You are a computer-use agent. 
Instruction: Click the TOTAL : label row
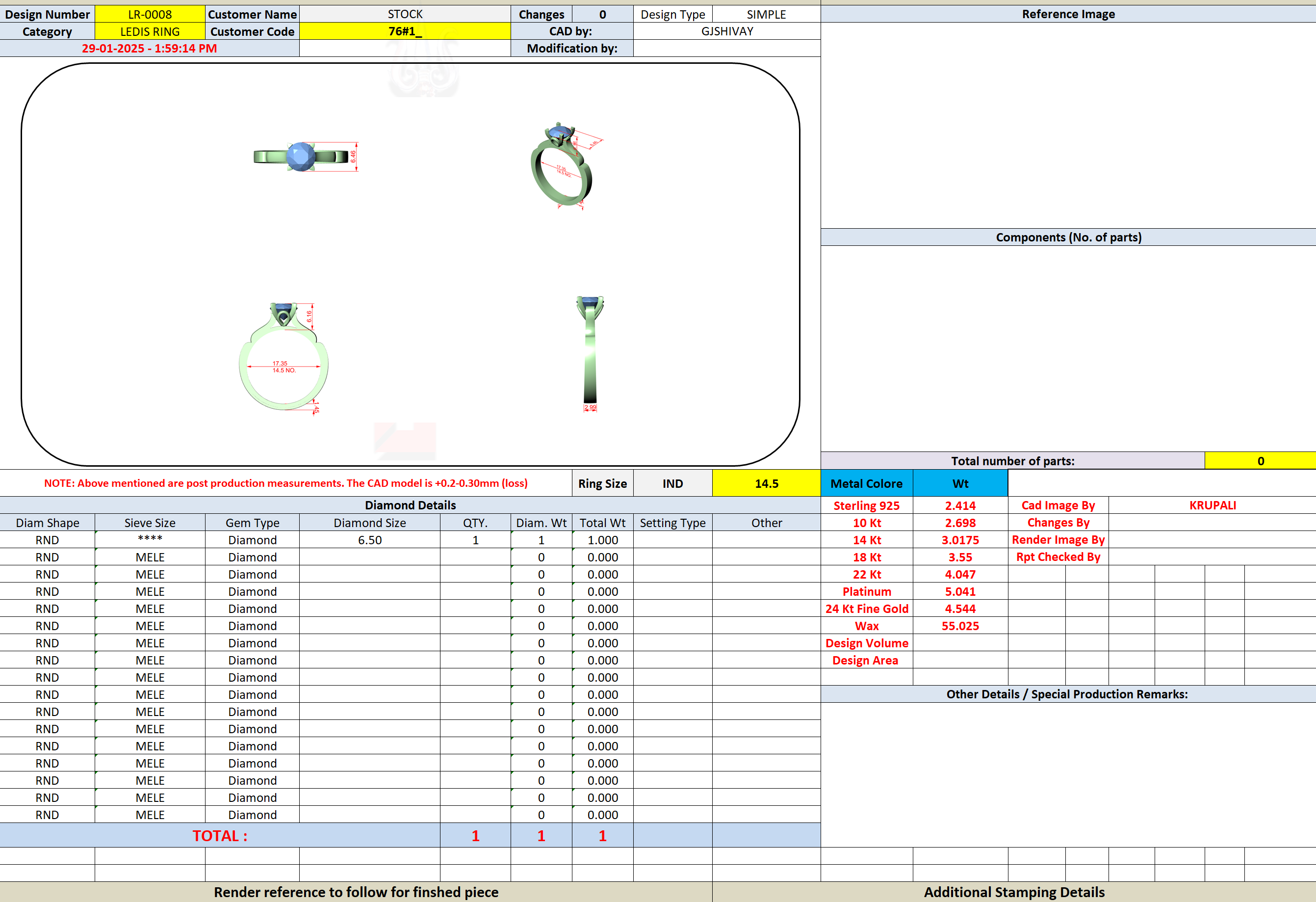220,836
